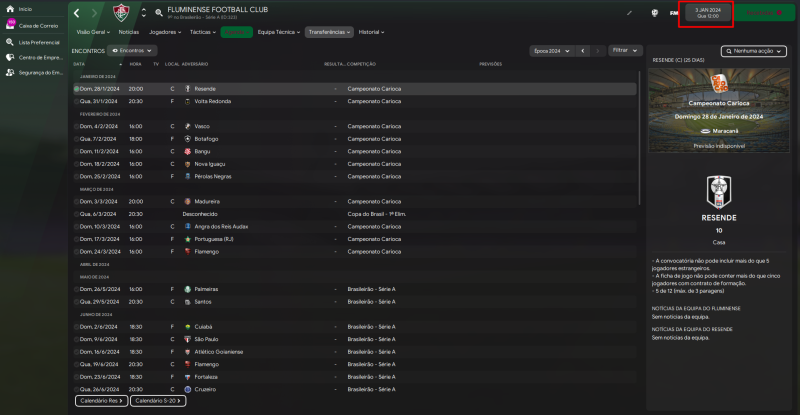Click the back navigation arrow

(x=79, y=13)
